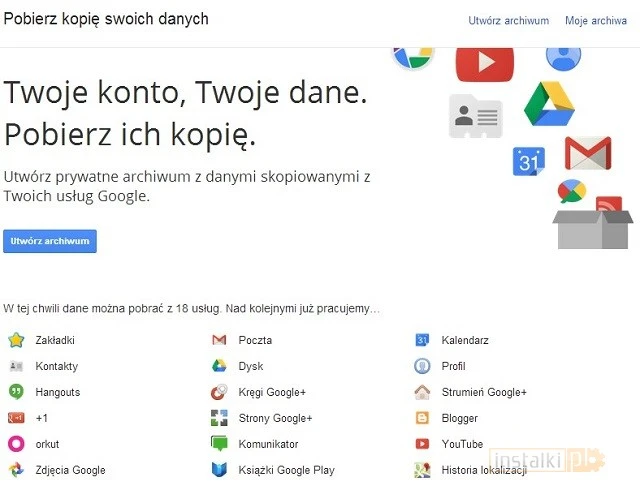Click the blue Utwórz archiwum button

50,241
